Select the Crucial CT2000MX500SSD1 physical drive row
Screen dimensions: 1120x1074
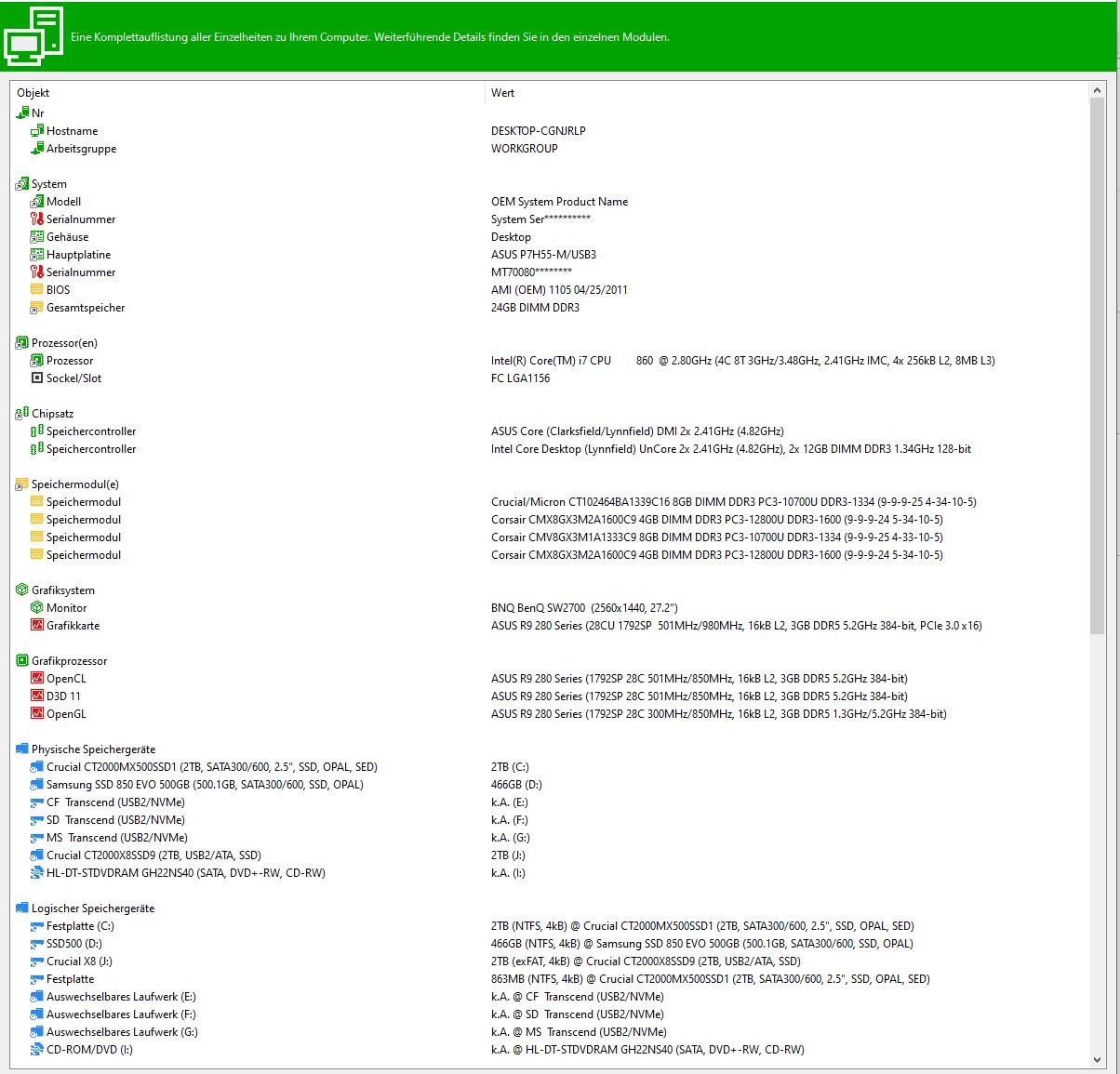pos(212,767)
